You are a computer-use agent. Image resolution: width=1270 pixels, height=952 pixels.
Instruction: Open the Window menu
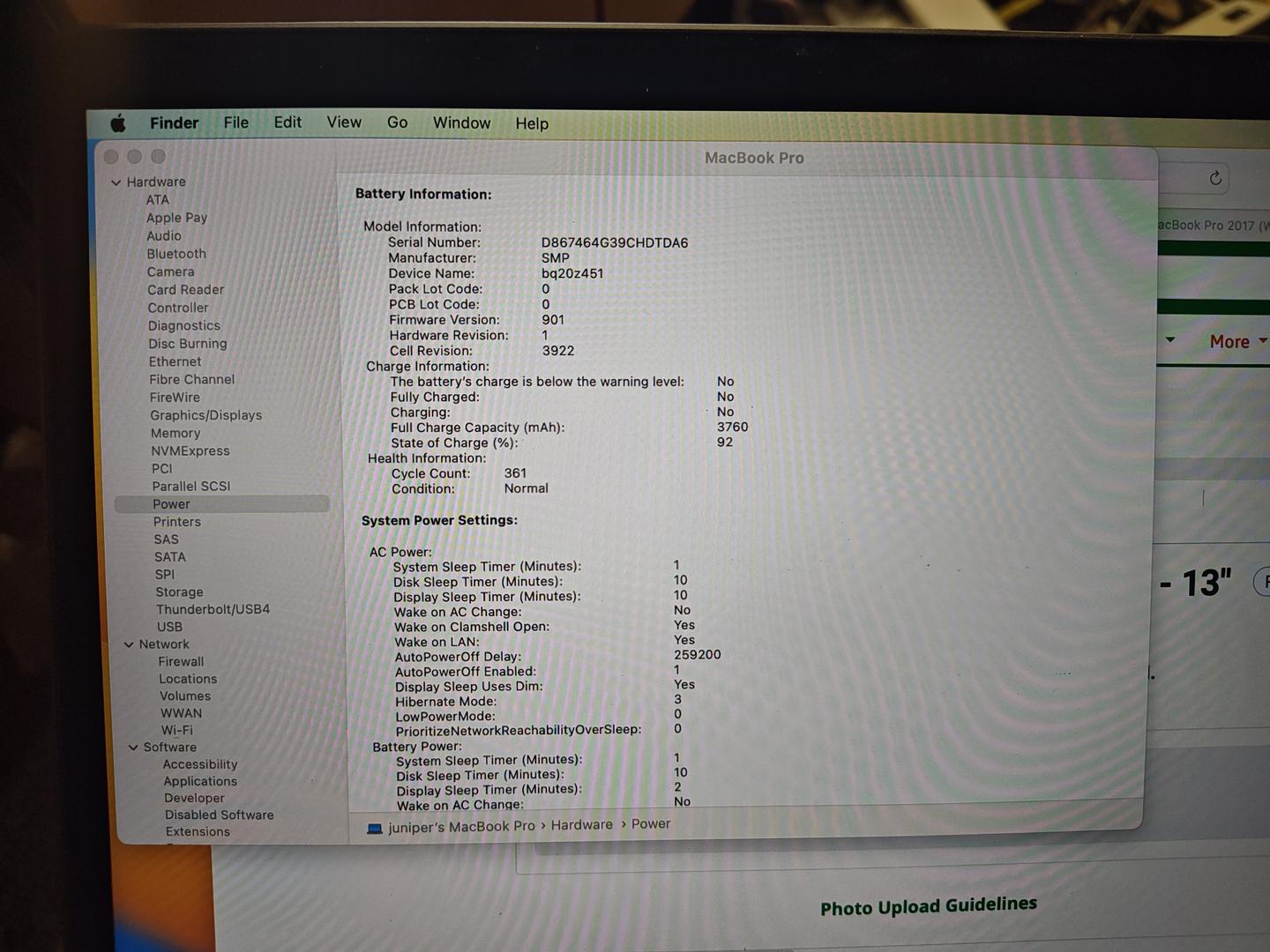coord(461,123)
